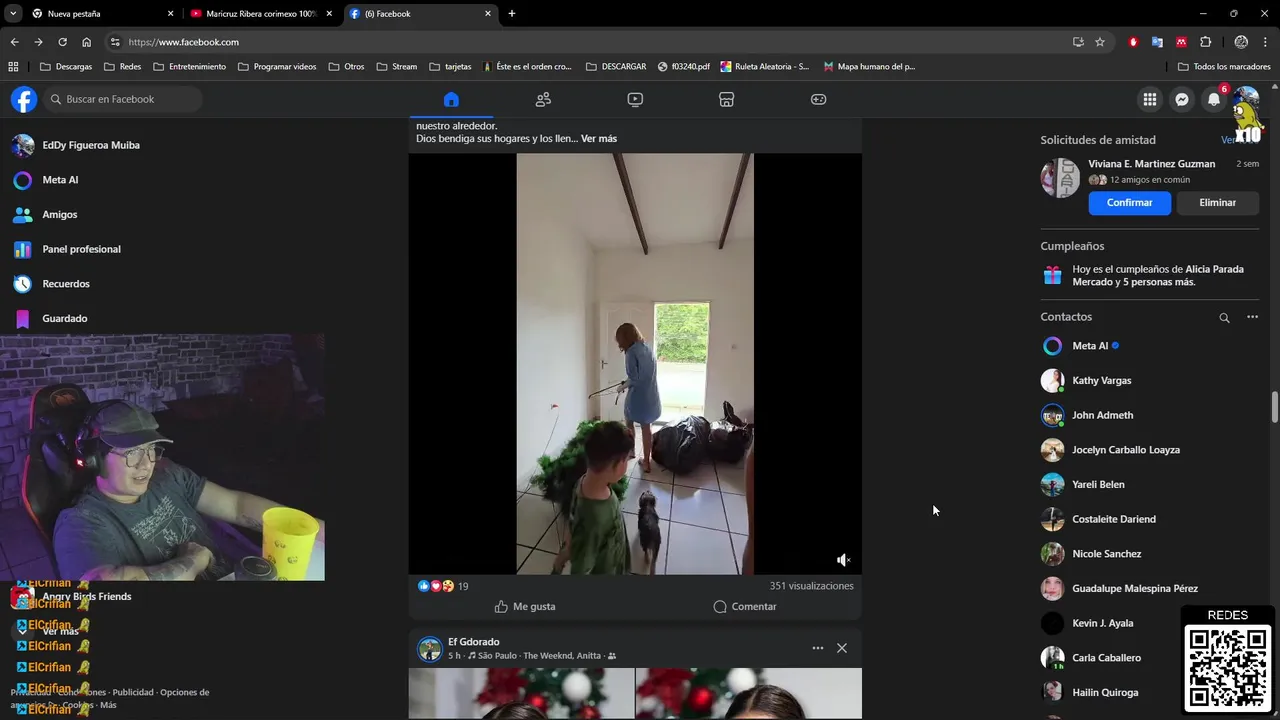Open the Redes bookmark folder
1280x720 pixels.
(x=122, y=67)
